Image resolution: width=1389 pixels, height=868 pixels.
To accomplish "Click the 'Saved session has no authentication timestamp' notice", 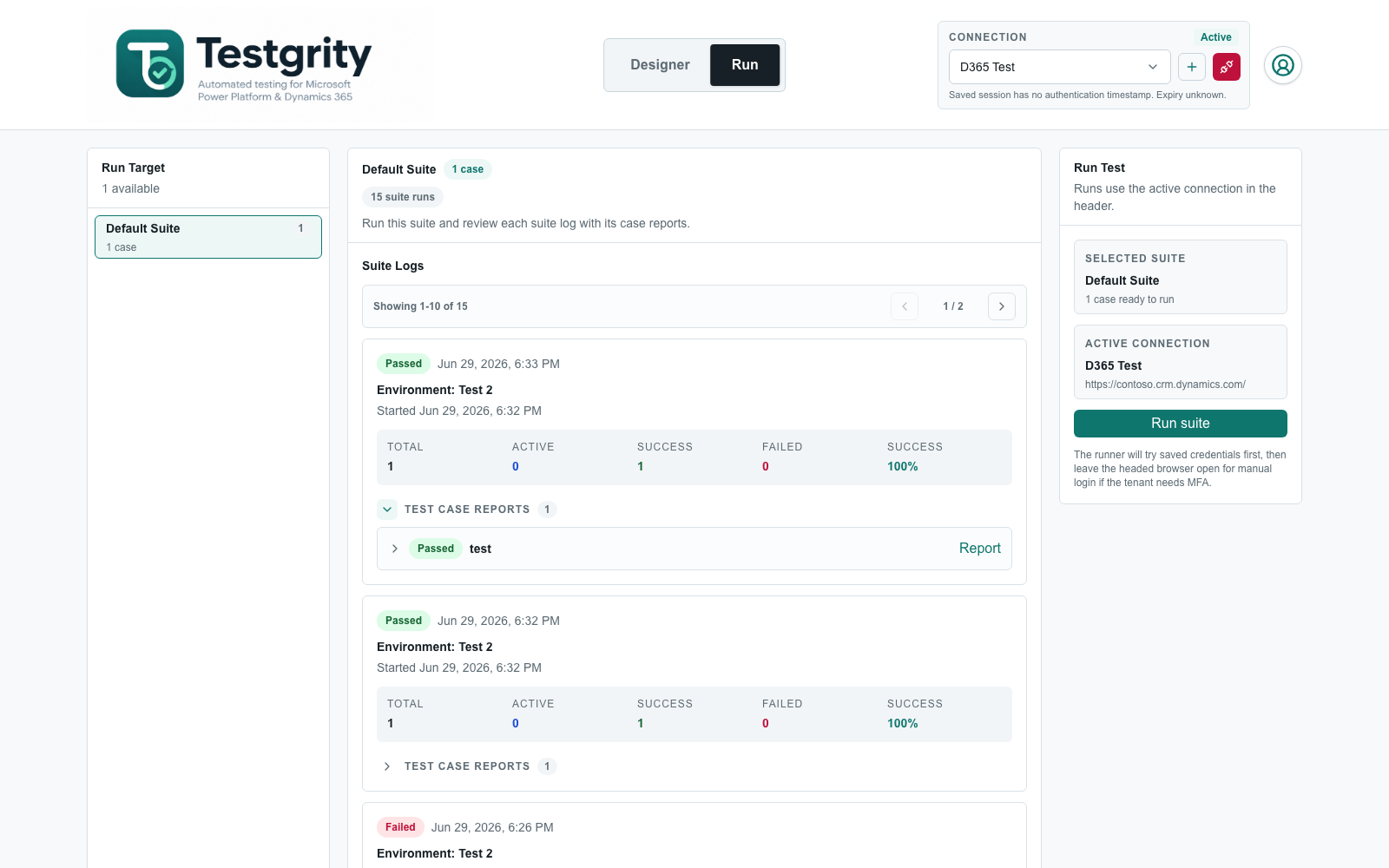I will (1088, 95).
